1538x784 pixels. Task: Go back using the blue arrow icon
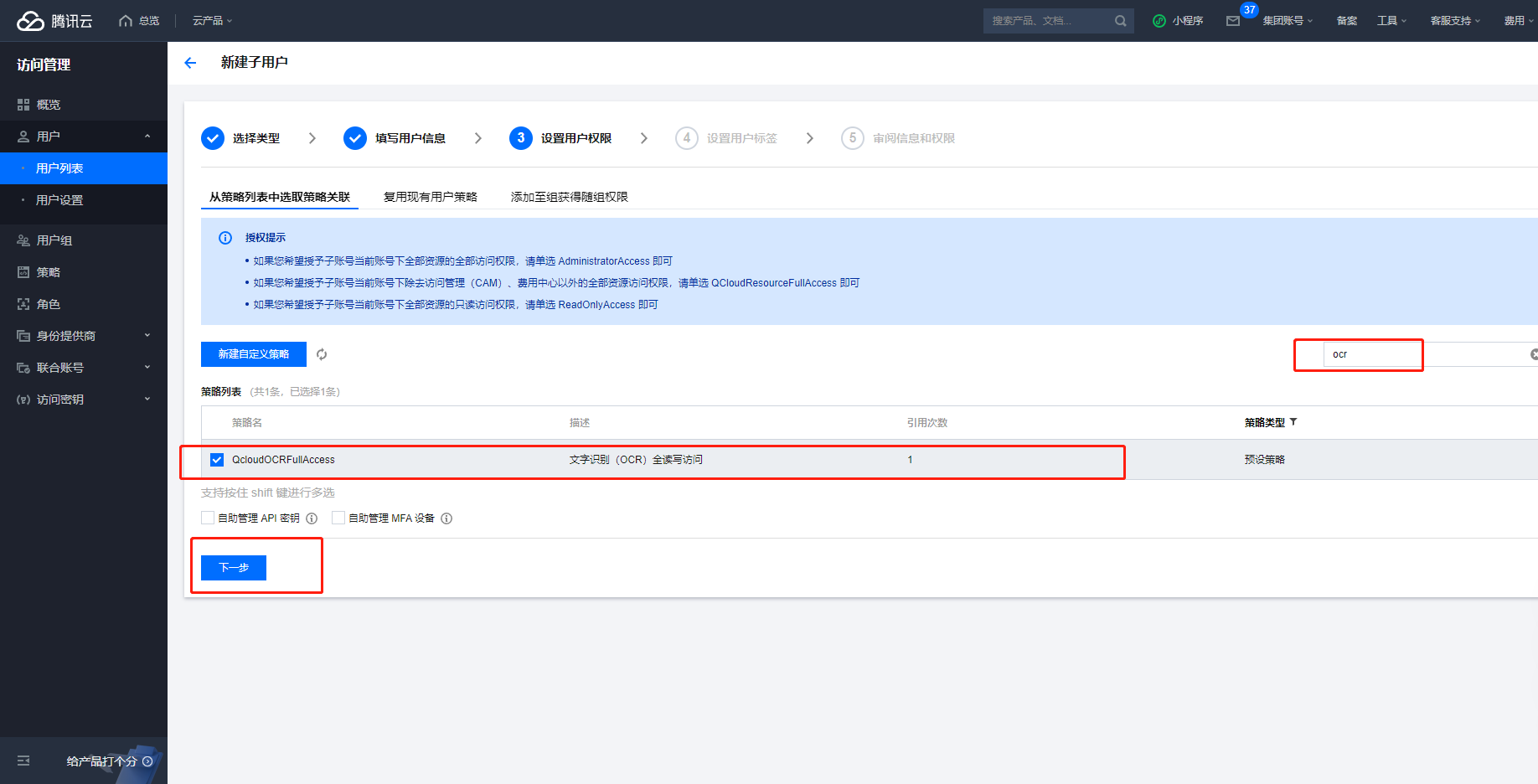tap(190, 63)
